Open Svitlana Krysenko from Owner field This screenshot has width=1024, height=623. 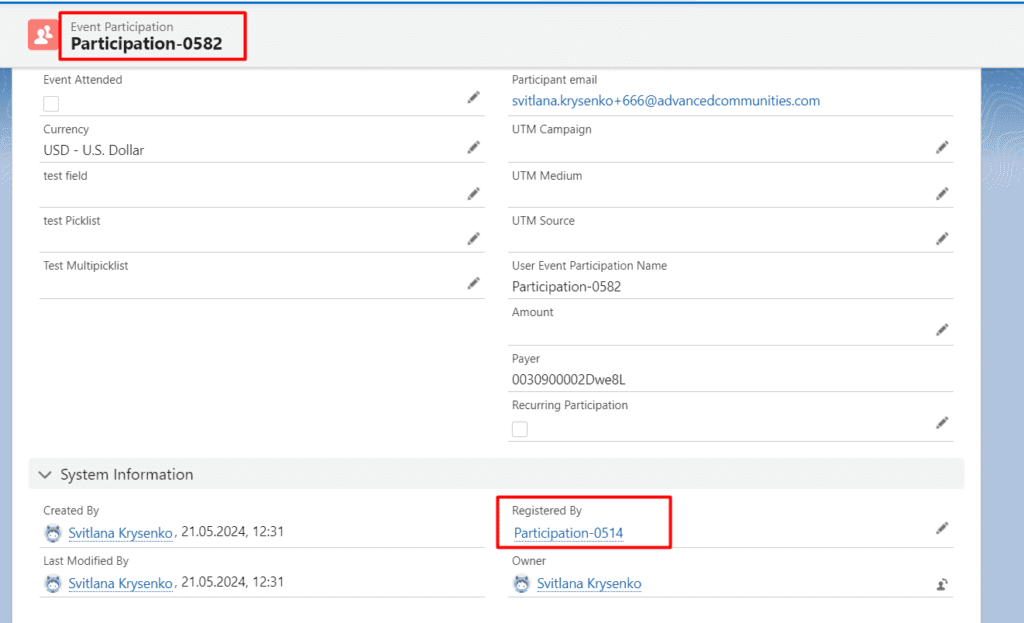tap(589, 583)
